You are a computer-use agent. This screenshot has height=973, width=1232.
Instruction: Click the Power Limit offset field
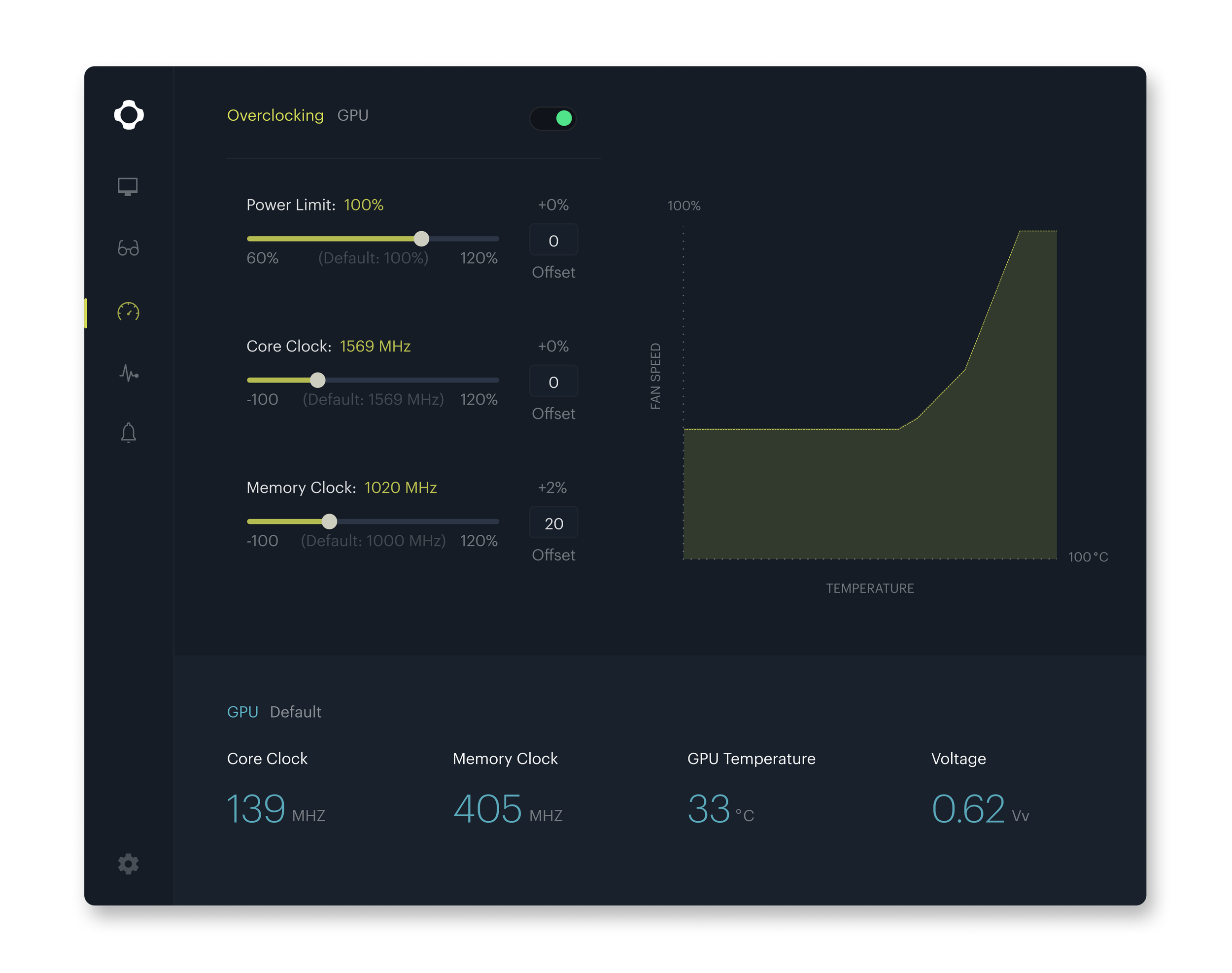coord(553,241)
